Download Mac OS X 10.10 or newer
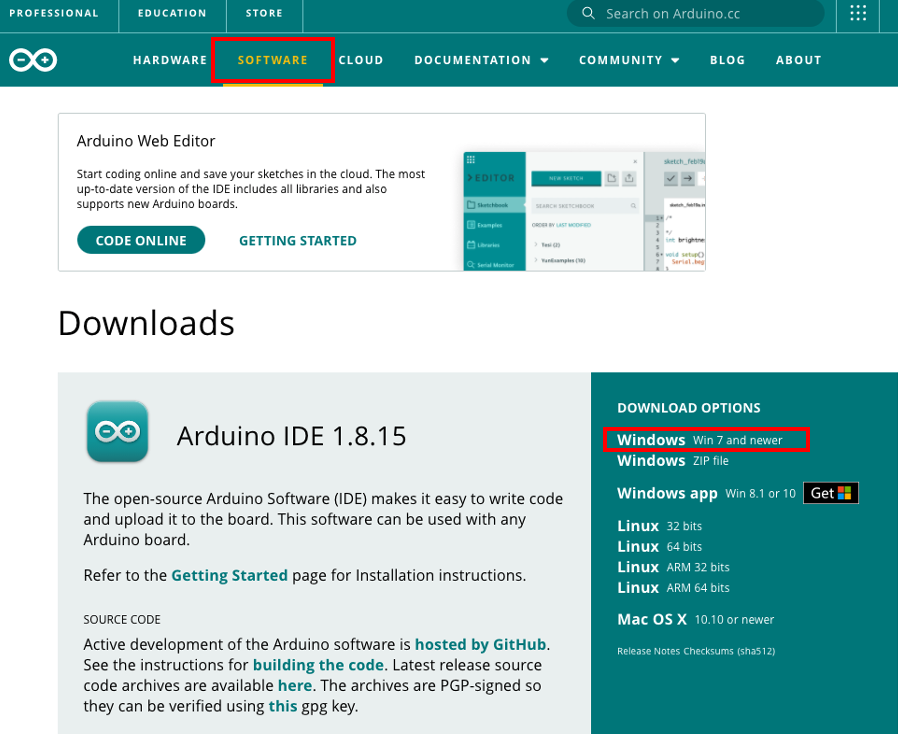 [695, 619]
